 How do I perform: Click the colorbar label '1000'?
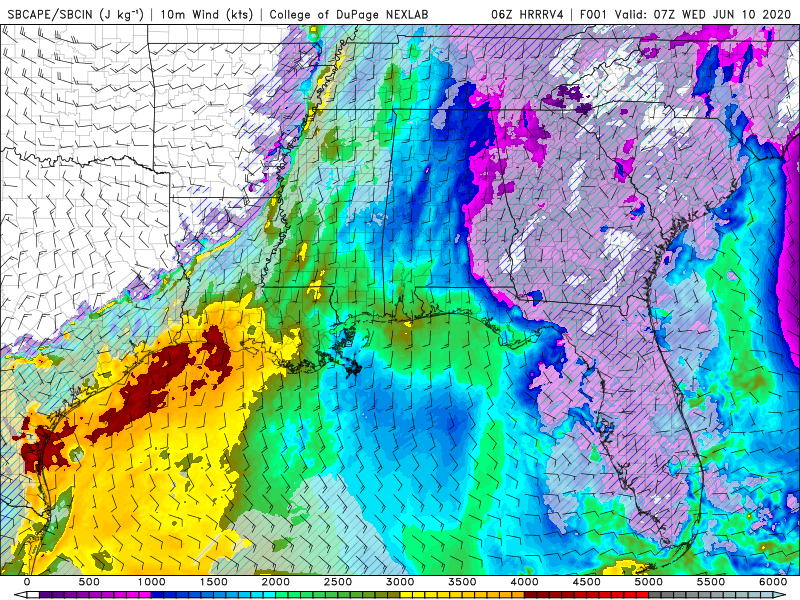click(x=152, y=582)
